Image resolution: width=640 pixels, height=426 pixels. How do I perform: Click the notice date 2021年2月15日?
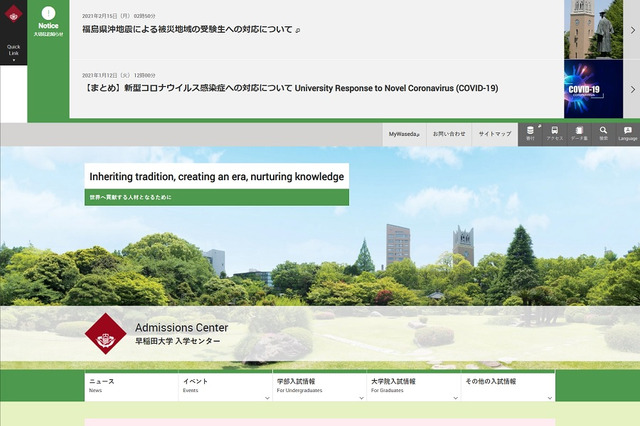click(x=119, y=16)
